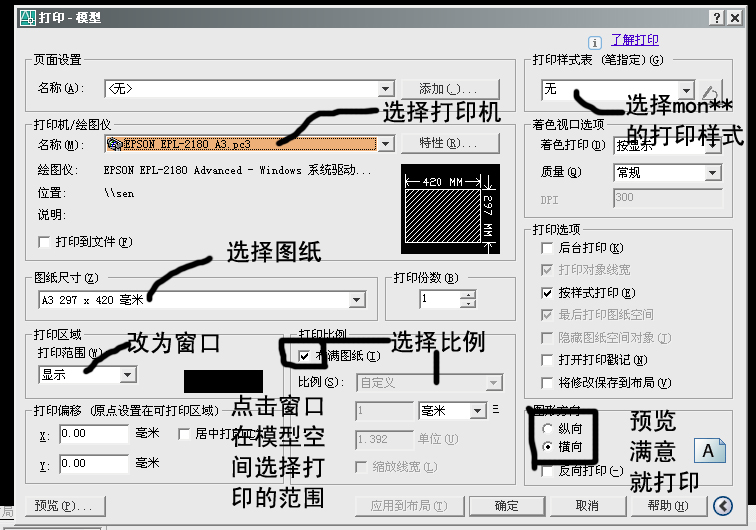
Task: Toggle the 打印对象线宽 checkbox
Action: (547, 270)
